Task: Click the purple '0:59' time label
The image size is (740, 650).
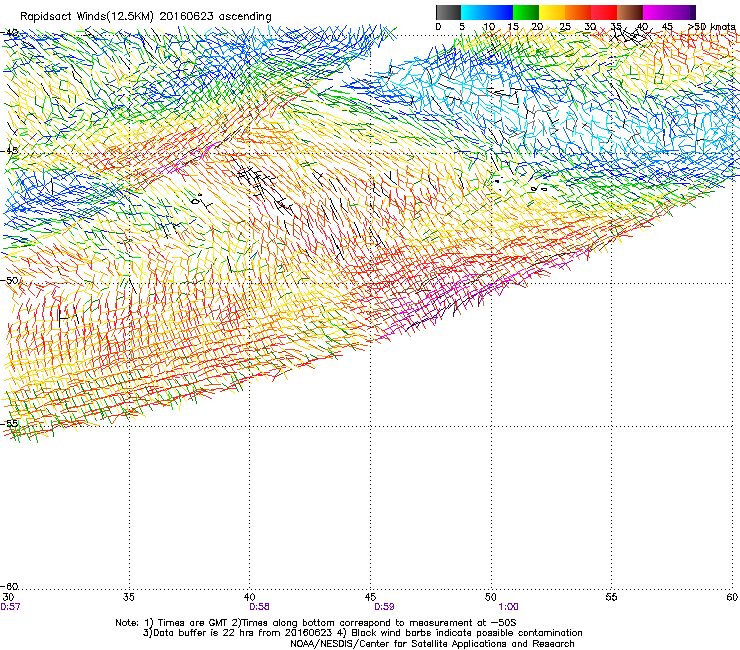Action: (x=384, y=607)
